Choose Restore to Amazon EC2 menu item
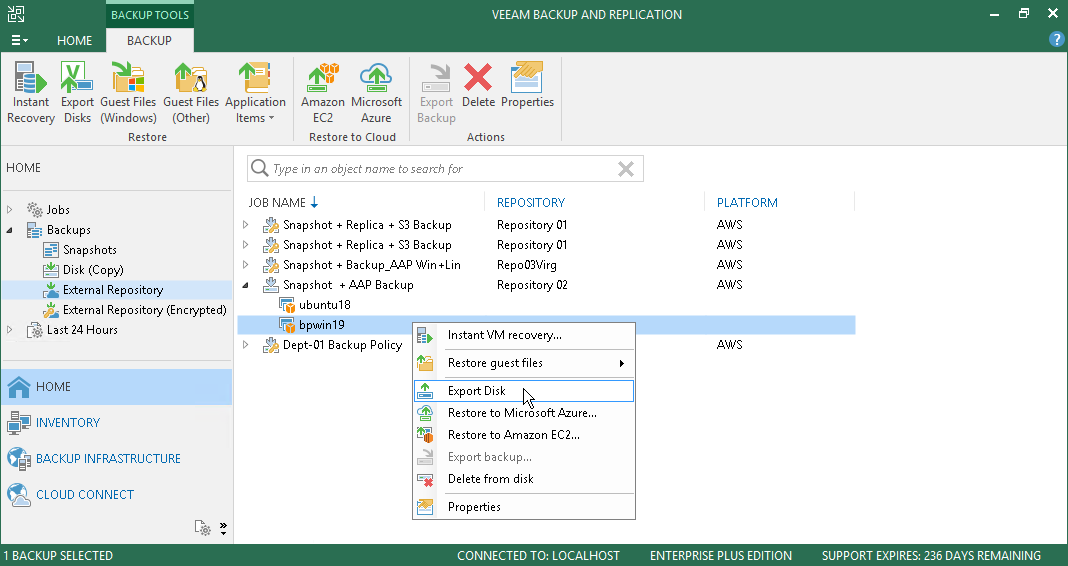Screen dimensions: 1068x566 [x=524, y=435]
